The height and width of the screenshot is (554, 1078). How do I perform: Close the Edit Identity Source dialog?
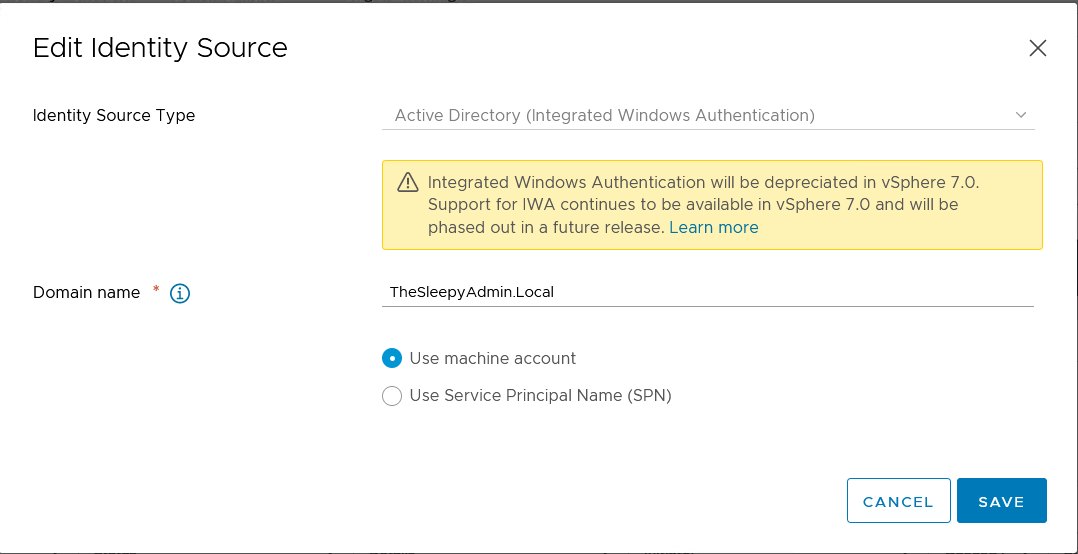(1037, 48)
